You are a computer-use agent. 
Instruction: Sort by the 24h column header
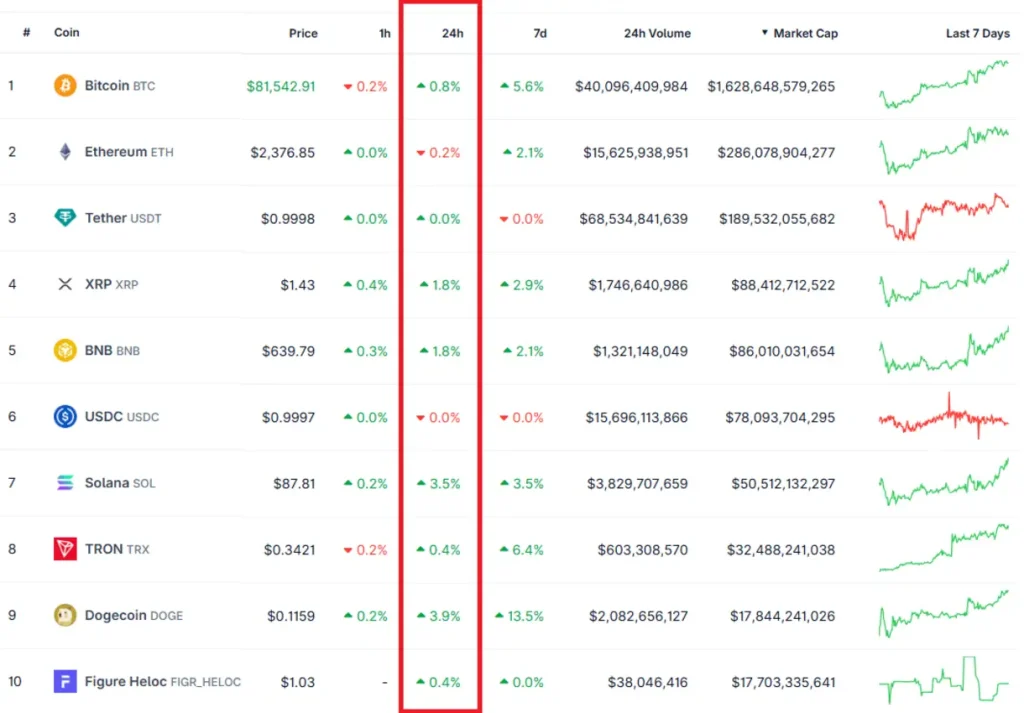452,33
